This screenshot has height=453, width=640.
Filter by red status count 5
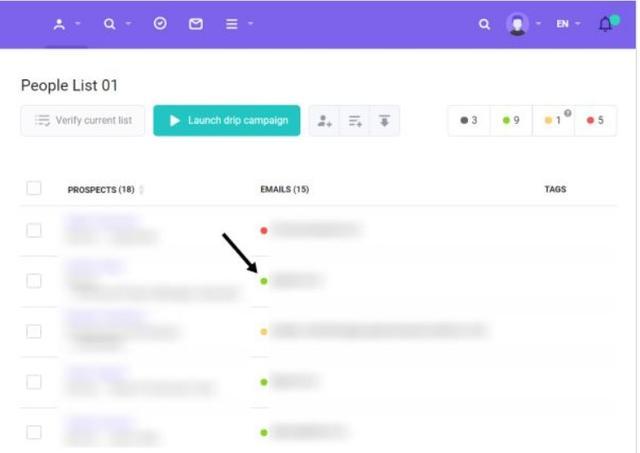click(x=596, y=120)
